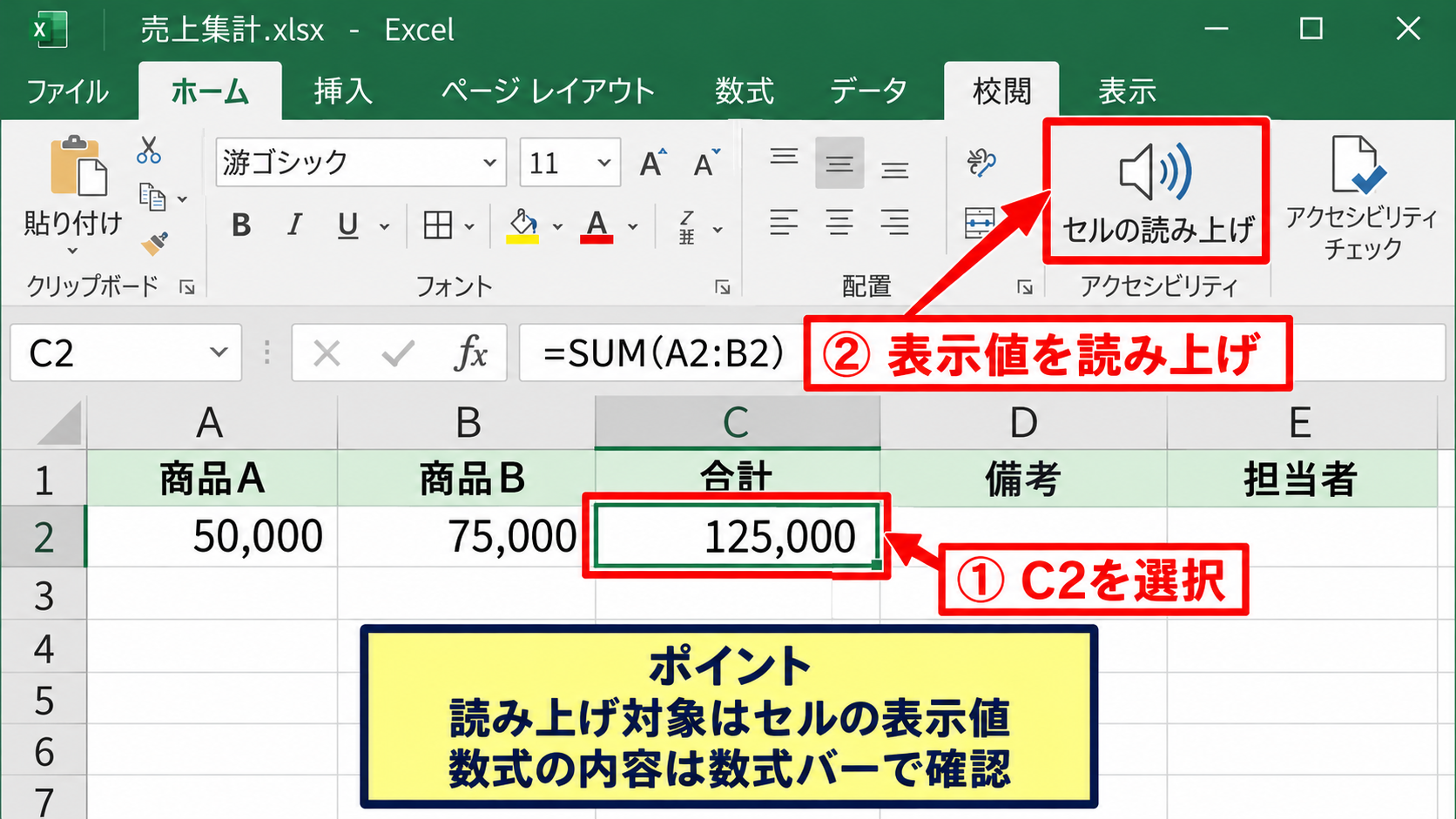
Task: Expand the font color dropdown arrow
Action: tap(633, 227)
